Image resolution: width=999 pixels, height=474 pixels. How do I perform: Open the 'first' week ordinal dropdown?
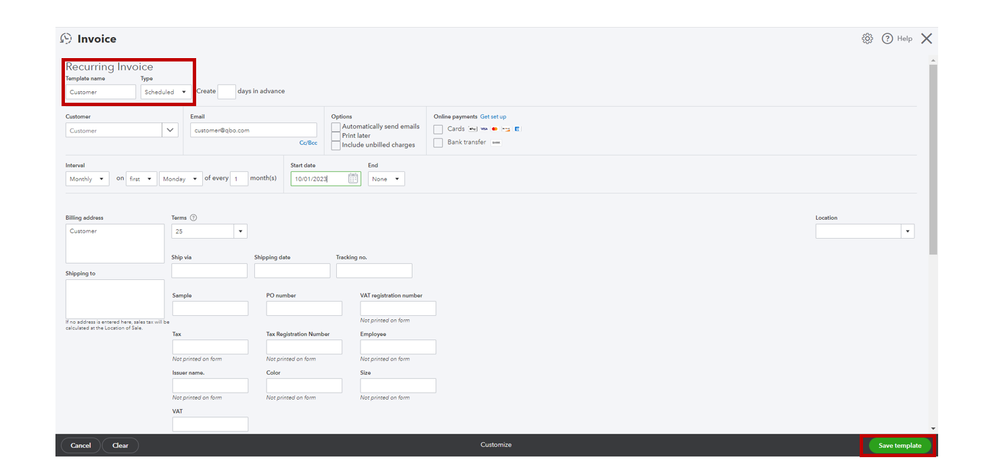pyautogui.click(x=141, y=179)
